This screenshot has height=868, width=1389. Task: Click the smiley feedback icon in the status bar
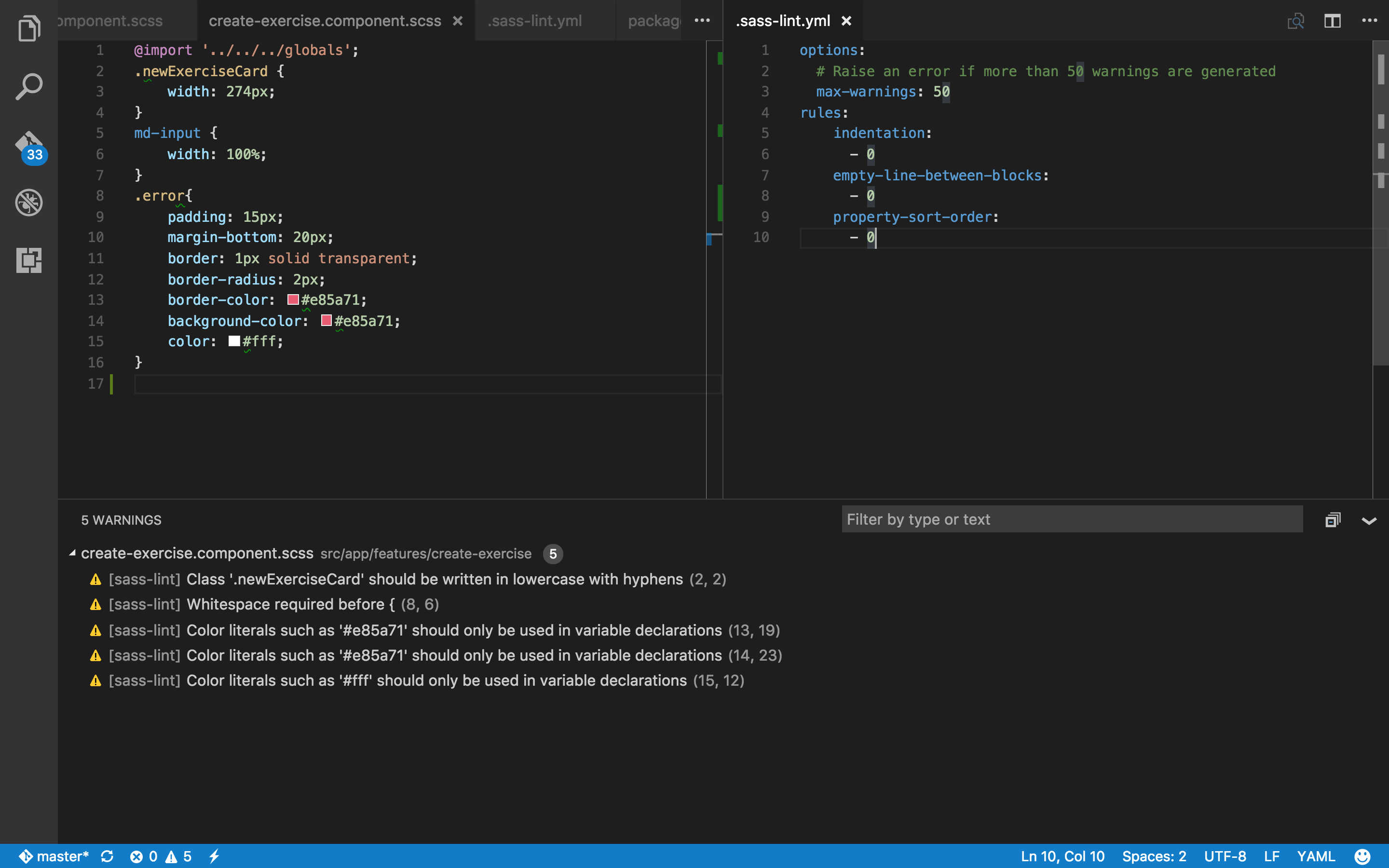[x=1362, y=856]
